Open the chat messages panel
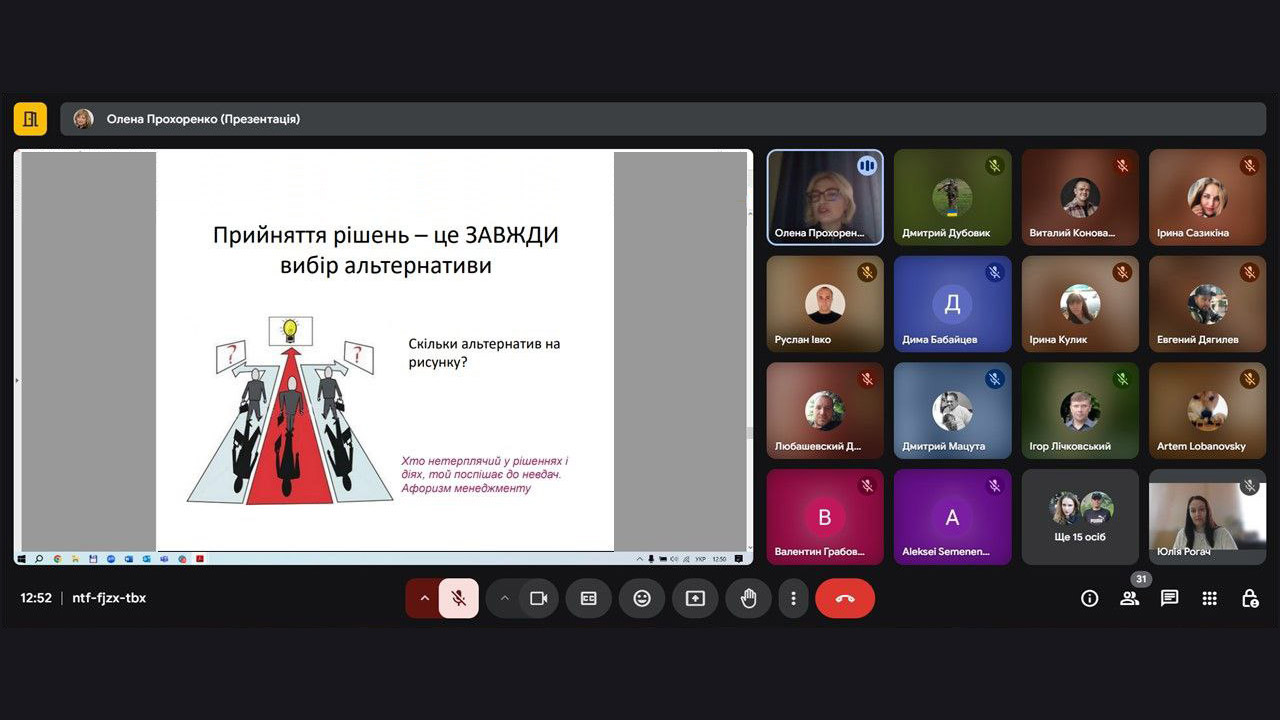The height and width of the screenshot is (720, 1280). 1169,598
